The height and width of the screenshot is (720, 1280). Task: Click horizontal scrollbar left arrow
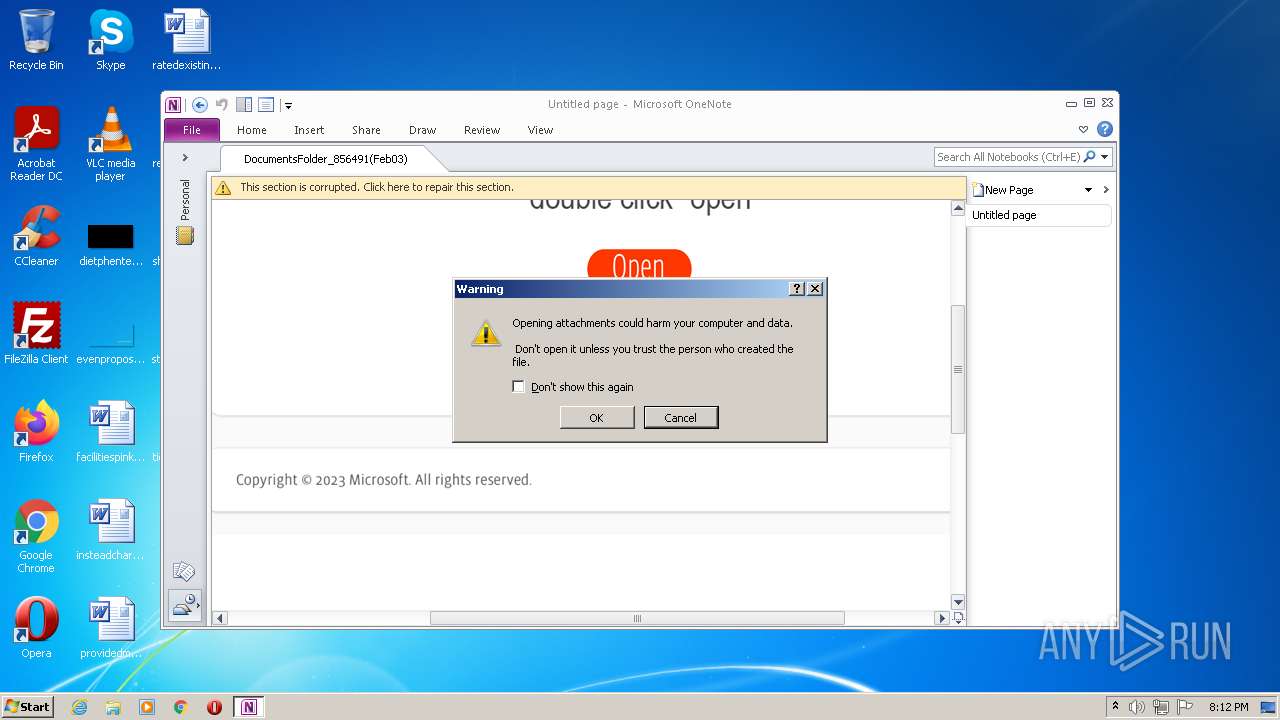(x=220, y=618)
